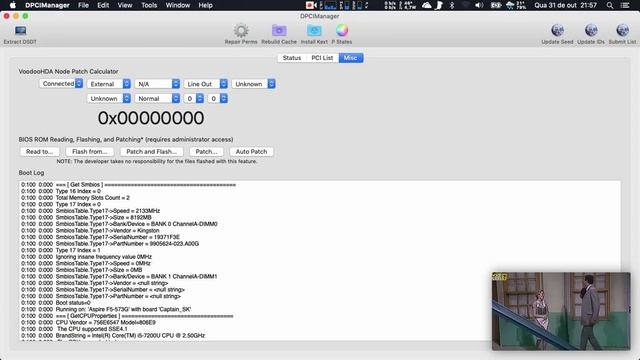The height and width of the screenshot is (360, 640).
Task: Open the File menu
Action: pos(83,5)
